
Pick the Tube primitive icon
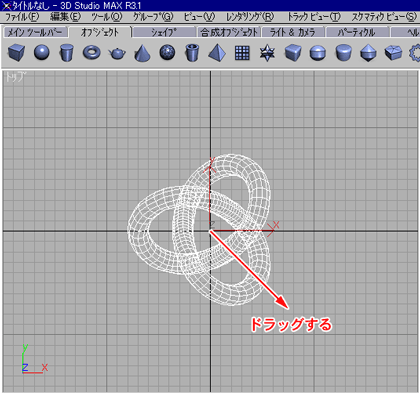pyautogui.click(x=192, y=53)
